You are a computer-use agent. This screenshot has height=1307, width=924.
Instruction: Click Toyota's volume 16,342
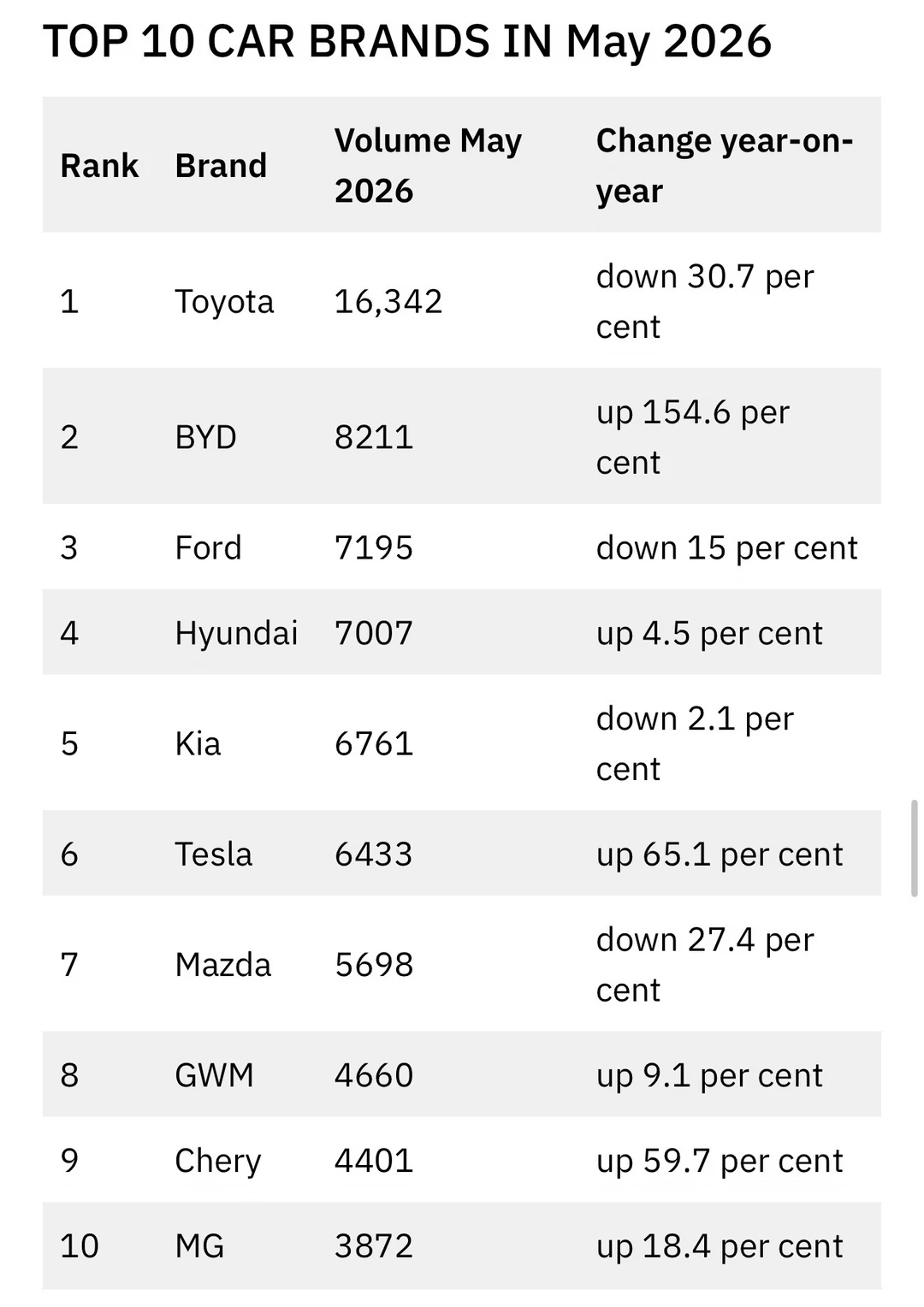388,301
